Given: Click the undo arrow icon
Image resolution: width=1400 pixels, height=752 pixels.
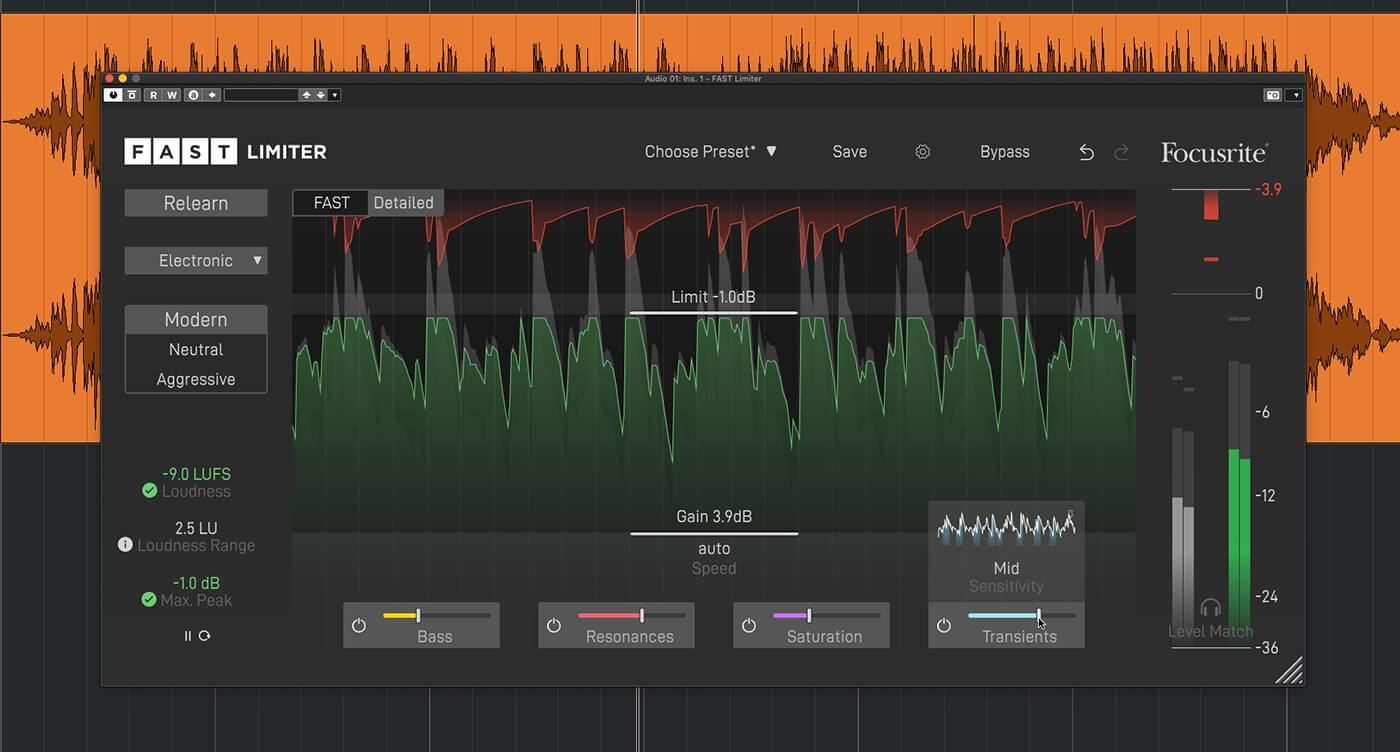Looking at the screenshot, I should pos(1087,152).
